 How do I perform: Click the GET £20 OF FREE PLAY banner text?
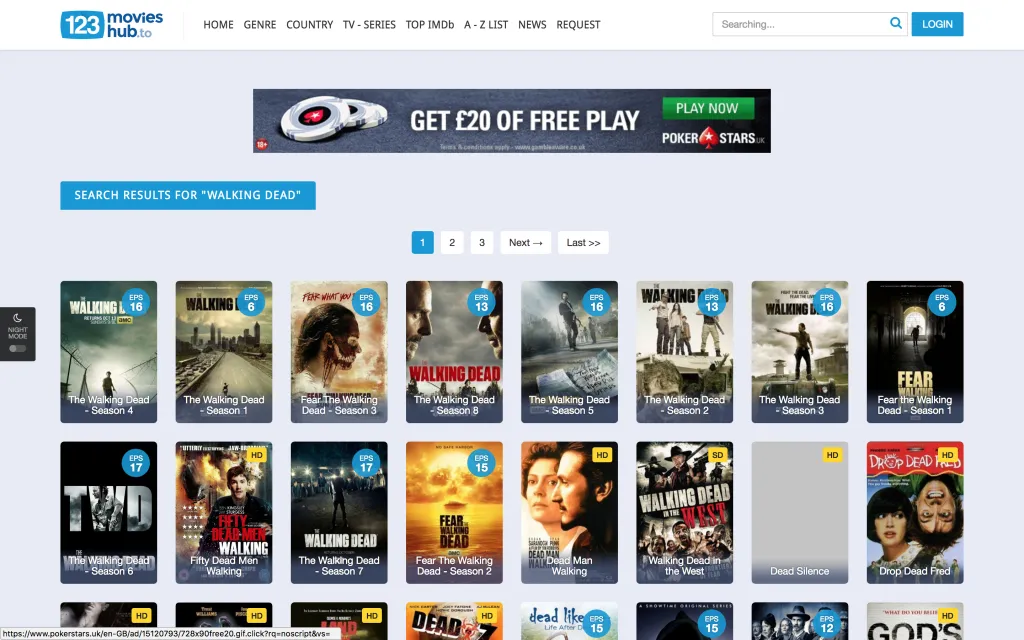(x=525, y=121)
